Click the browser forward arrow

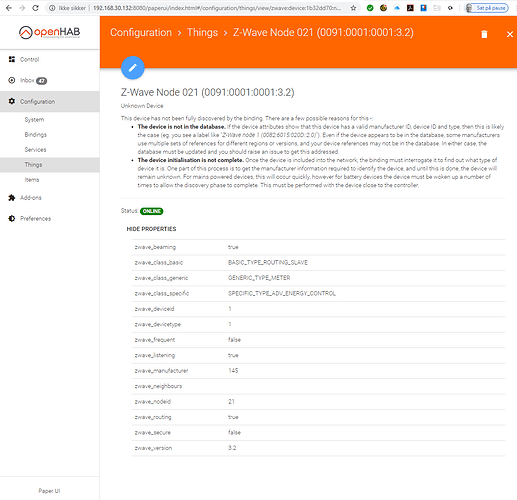(22, 8)
